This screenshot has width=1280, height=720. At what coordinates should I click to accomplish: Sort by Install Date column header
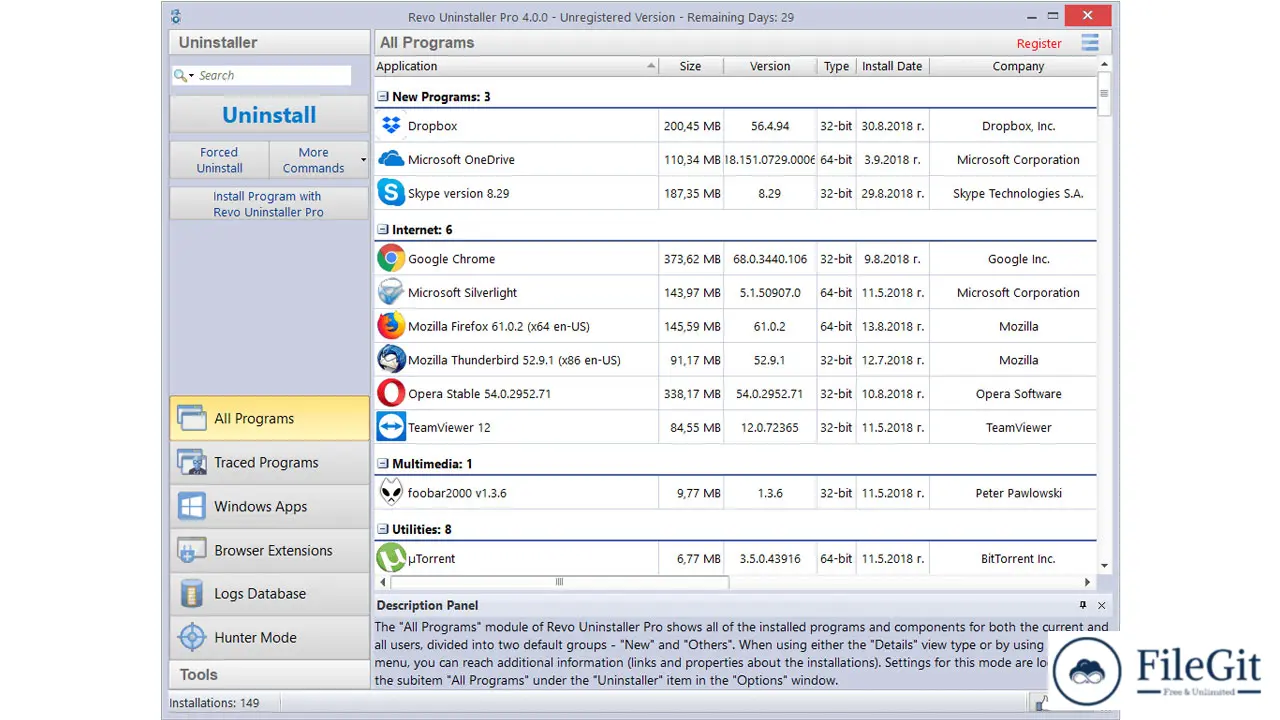[x=892, y=66]
